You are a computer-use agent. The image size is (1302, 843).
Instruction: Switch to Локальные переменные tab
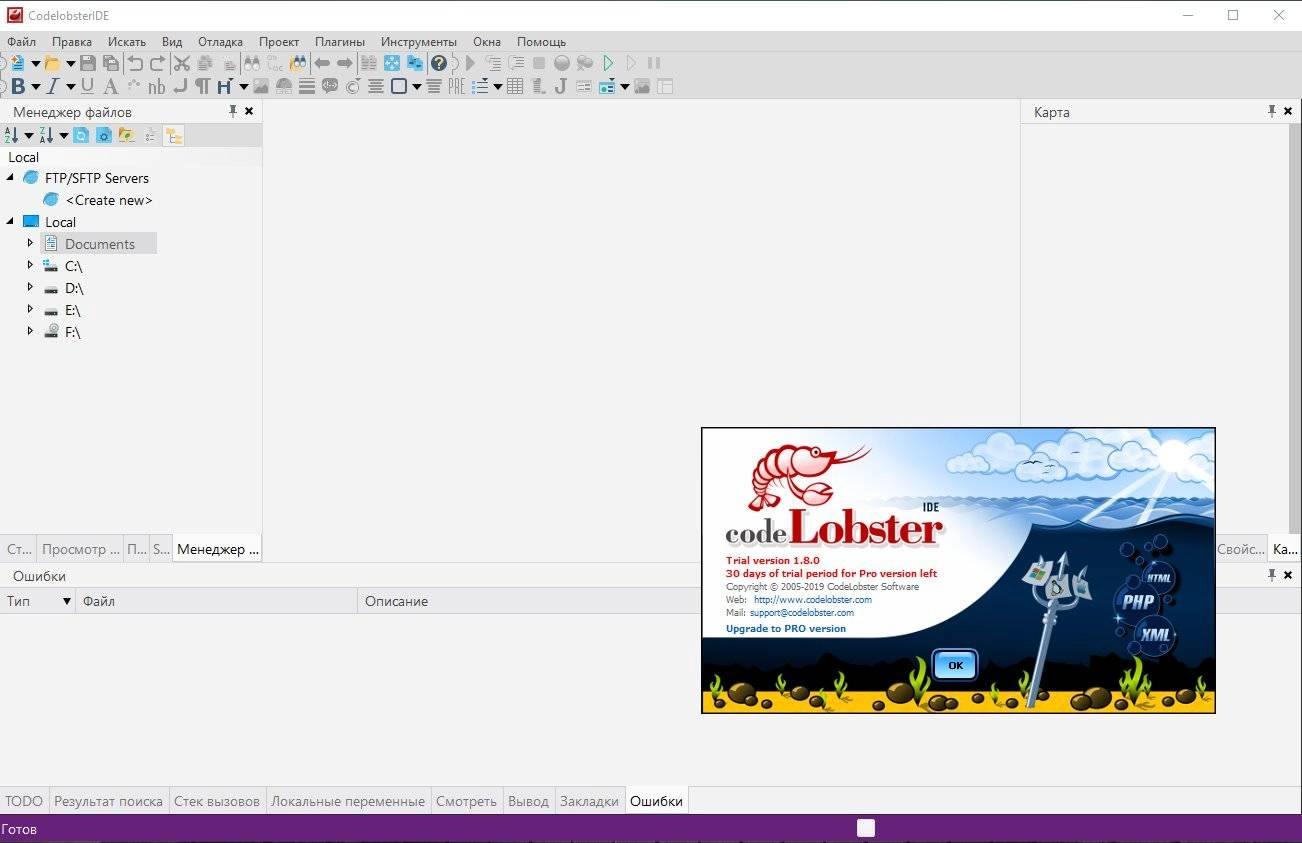point(348,801)
